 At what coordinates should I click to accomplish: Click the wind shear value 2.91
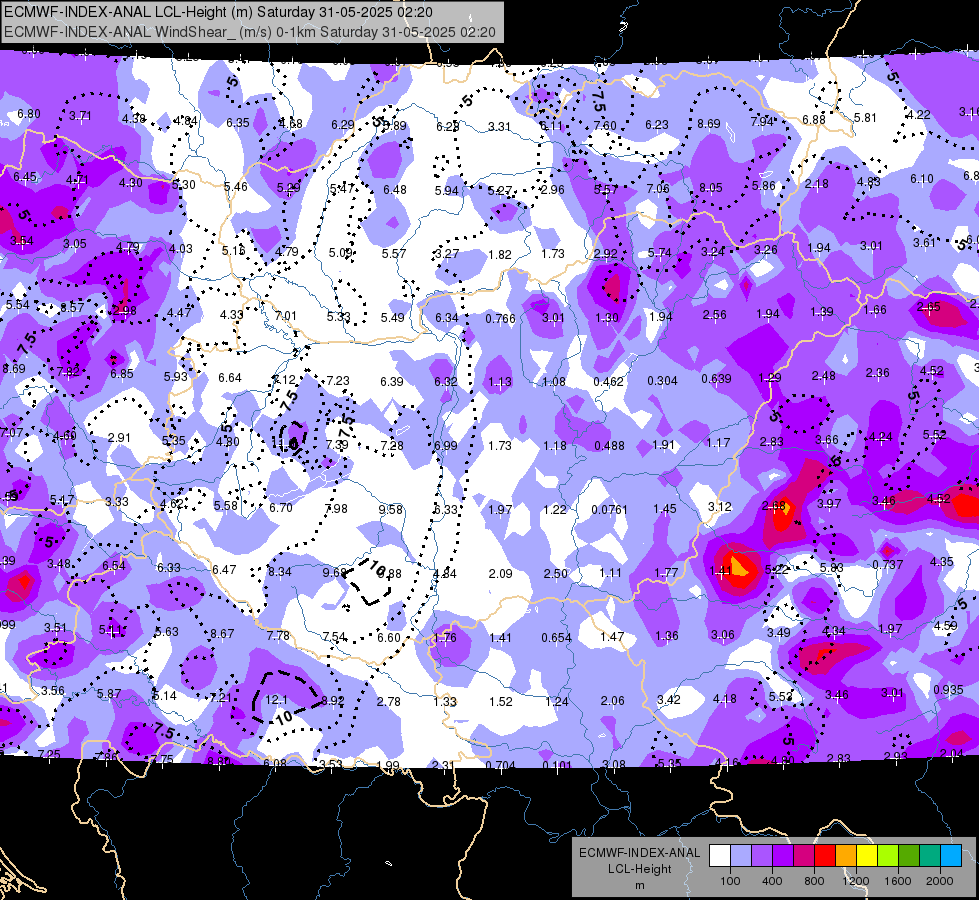pos(119,438)
